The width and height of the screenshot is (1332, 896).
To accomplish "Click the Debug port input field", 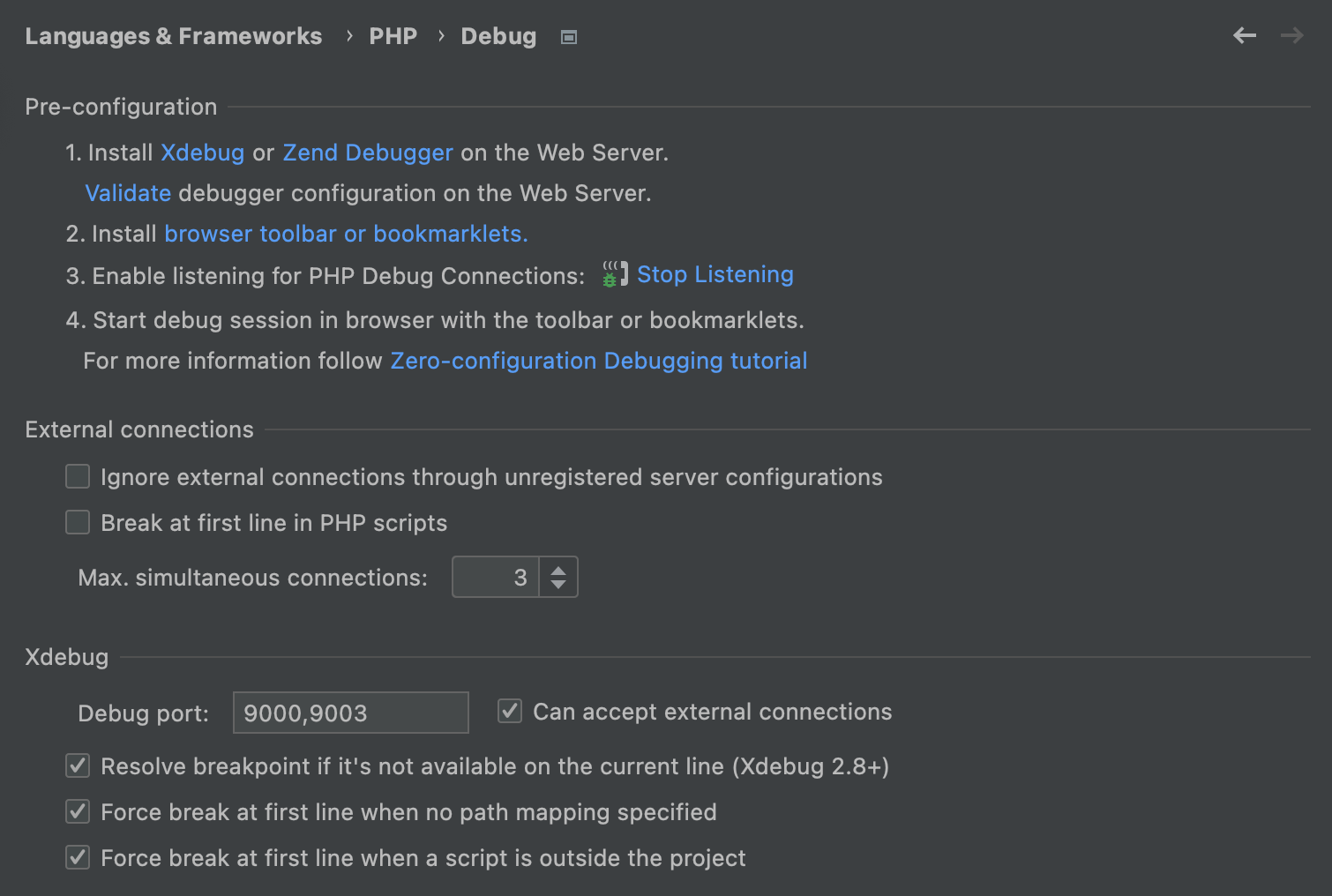I will coord(351,713).
